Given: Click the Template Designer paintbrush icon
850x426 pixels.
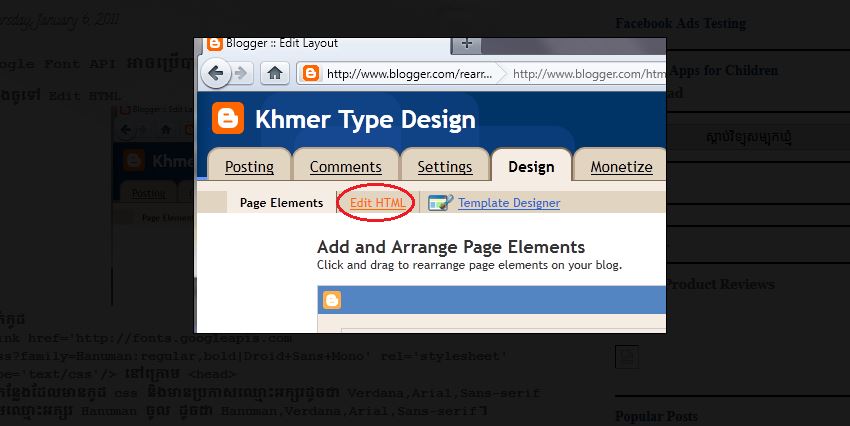Looking at the screenshot, I should (x=440, y=203).
